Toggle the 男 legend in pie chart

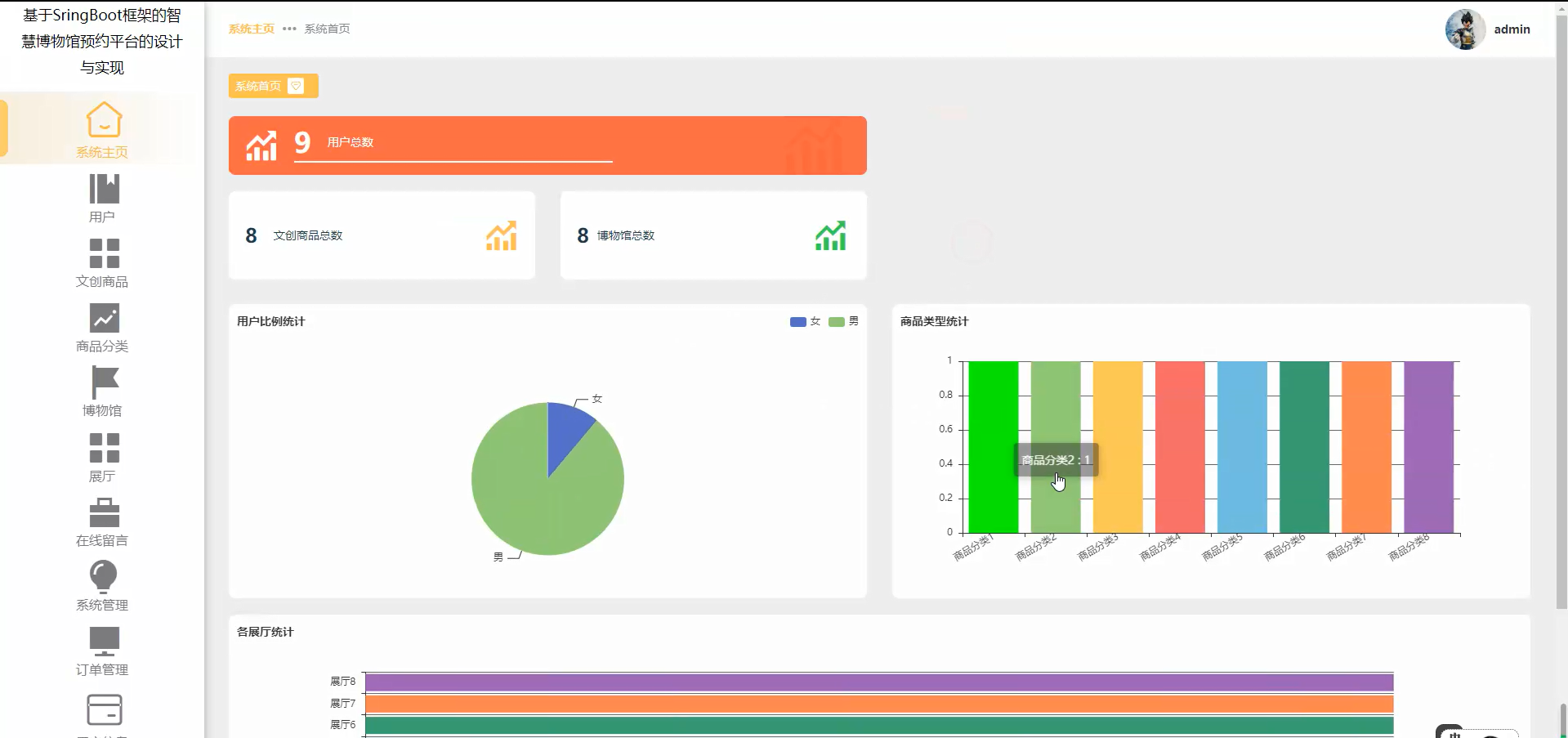pyautogui.click(x=843, y=321)
